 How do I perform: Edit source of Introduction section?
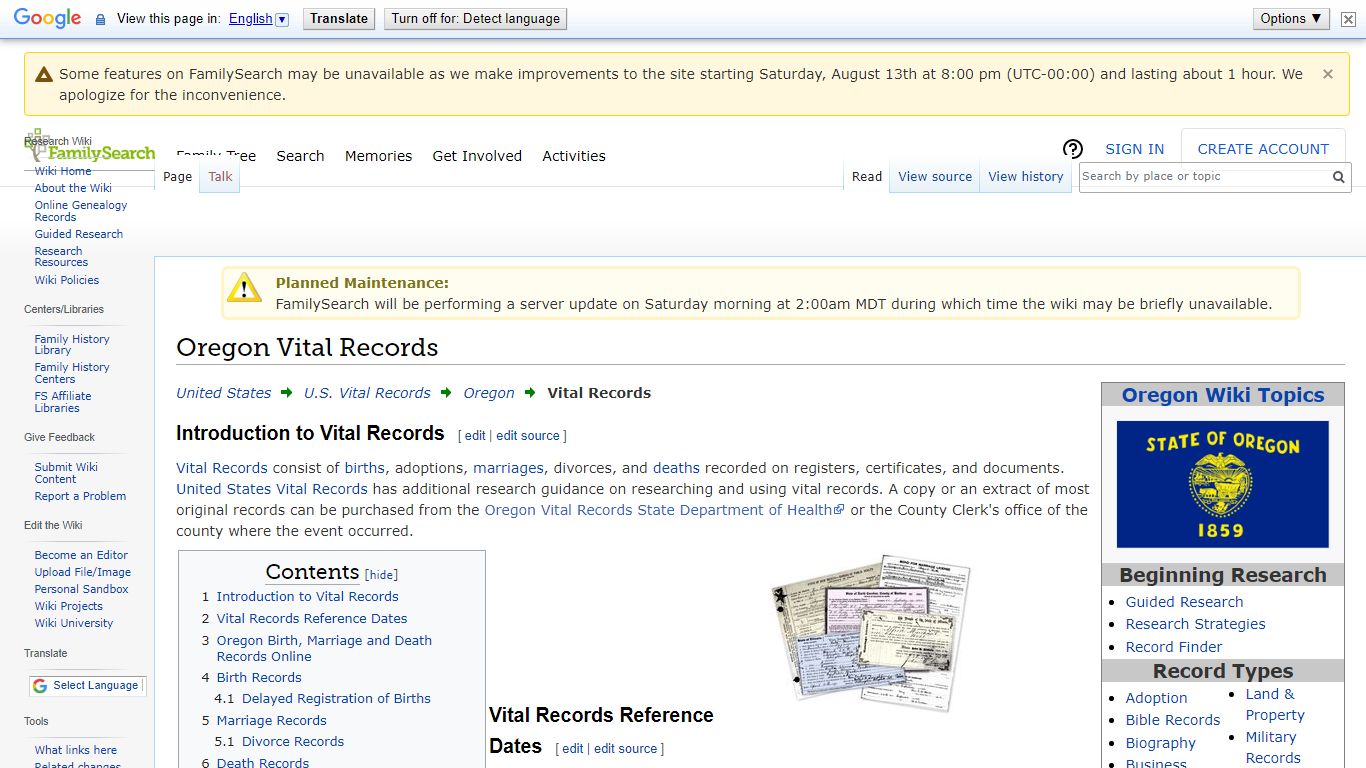pos(528,436)
